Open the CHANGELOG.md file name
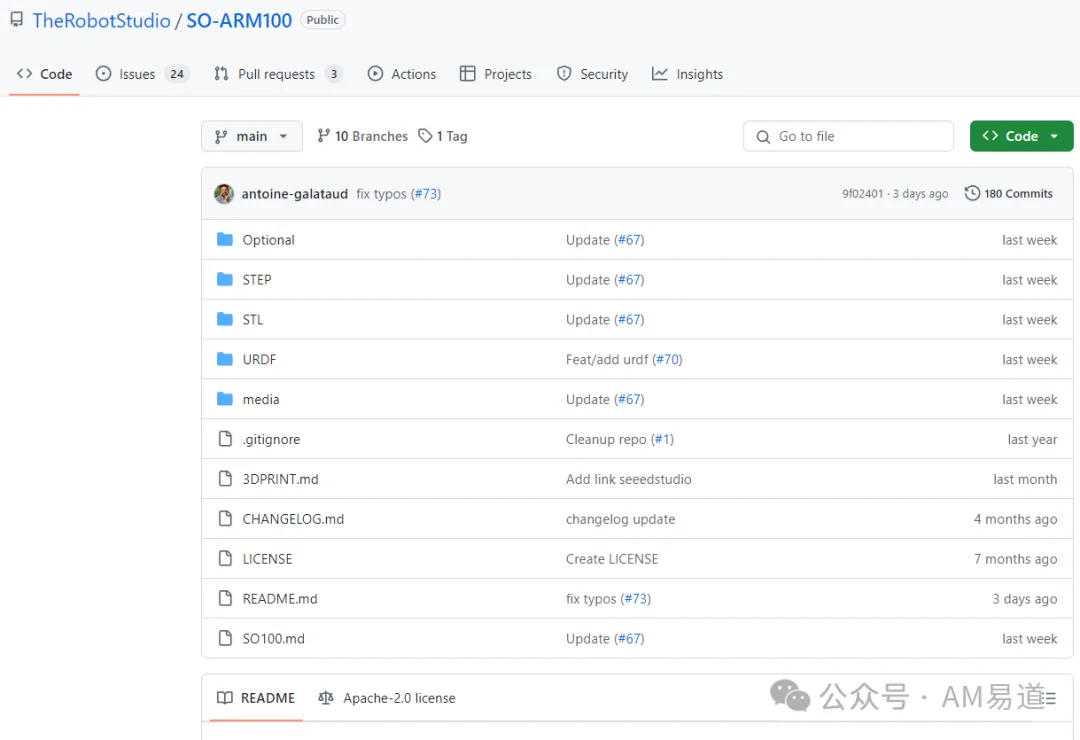1080x740 pixels. pos(293,519)
